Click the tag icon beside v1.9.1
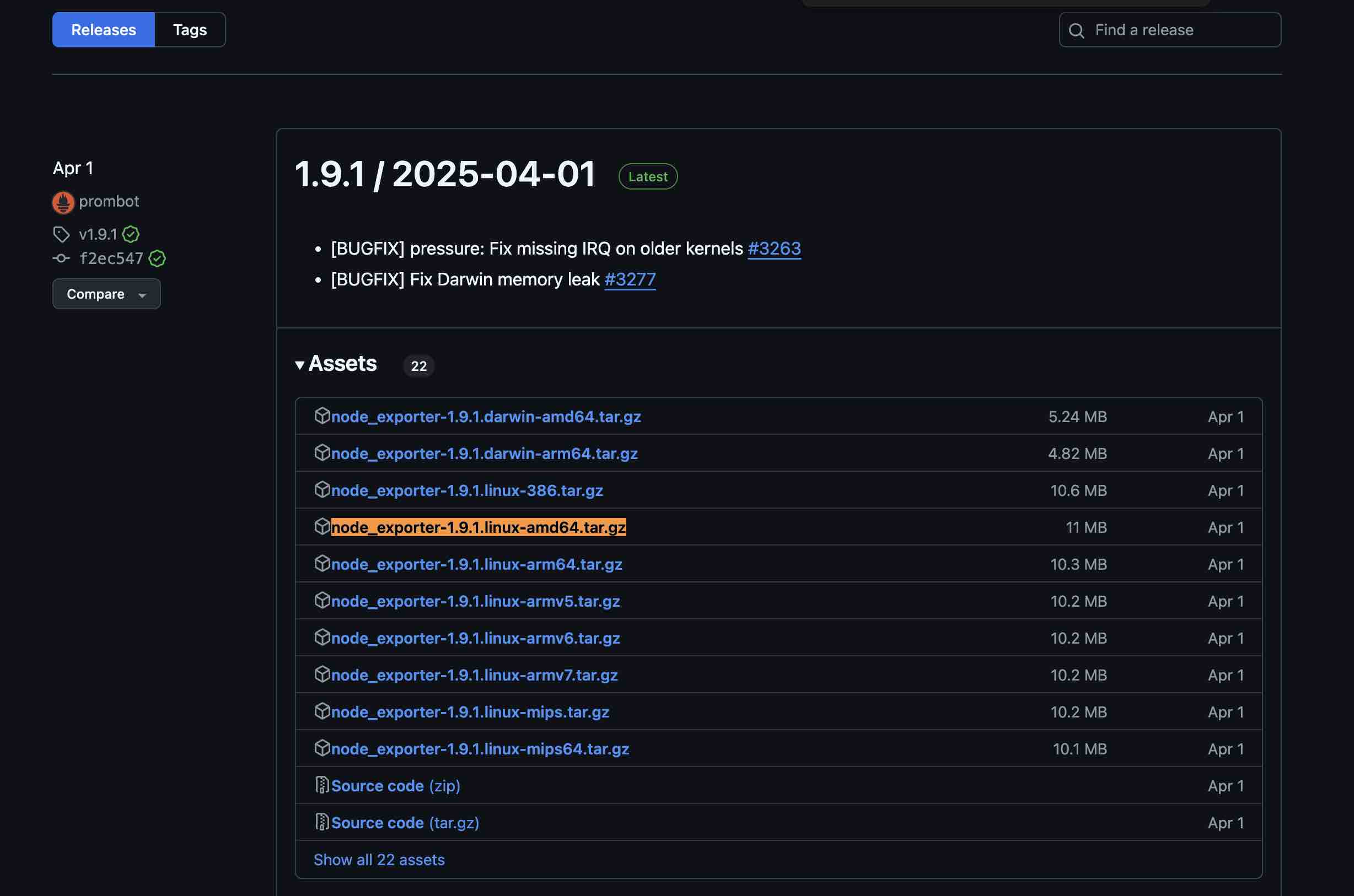This screenshot has width=1354, height=896. pos(61,234)
